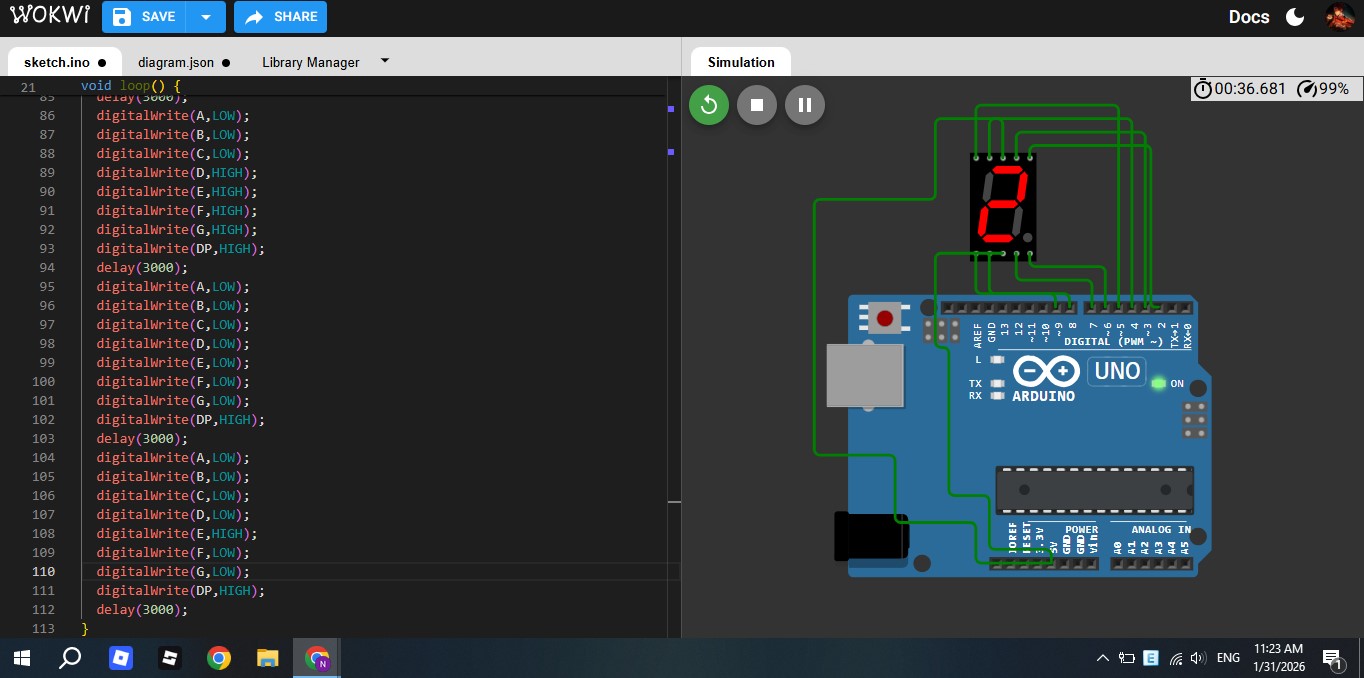This screenshot has height=678, width=1364.
Task: Click the simulation performance 99% gauge
Action: (1323, 89)
